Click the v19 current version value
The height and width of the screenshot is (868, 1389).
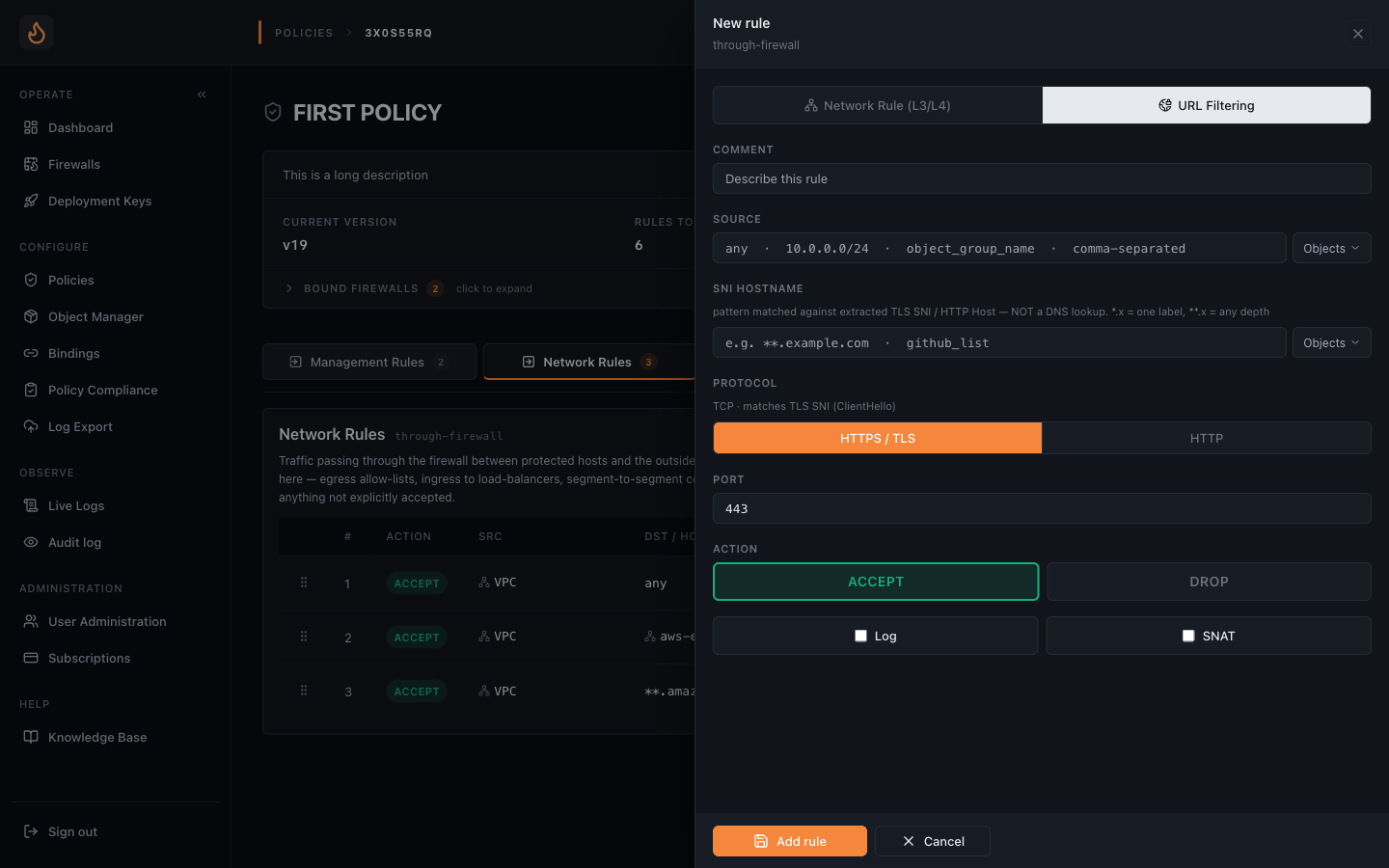[295, 245]
